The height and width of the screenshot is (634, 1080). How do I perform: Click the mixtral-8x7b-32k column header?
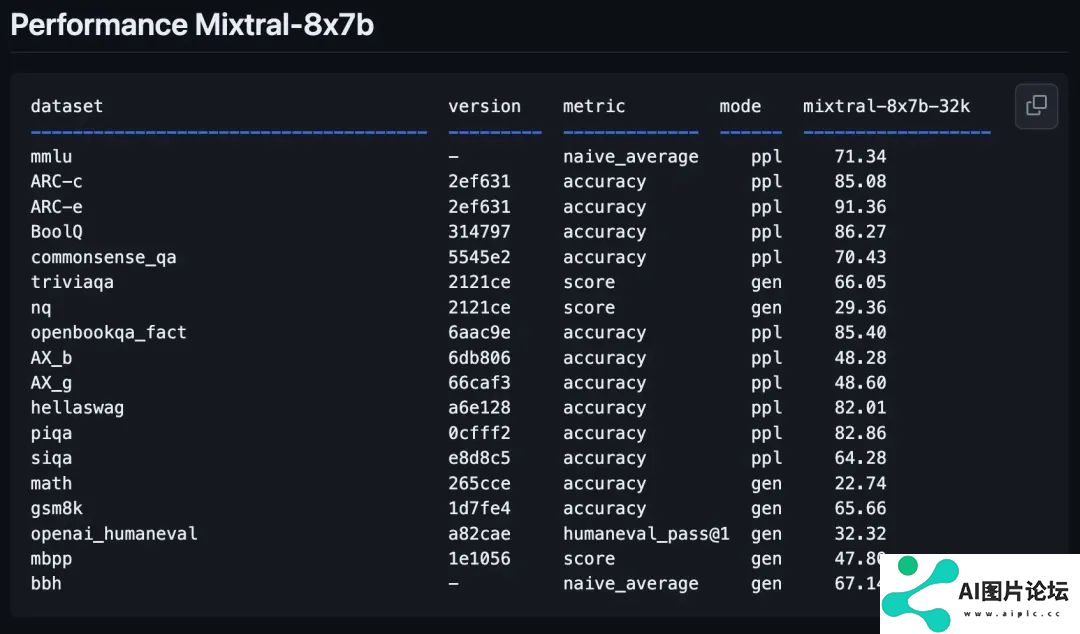886,106
